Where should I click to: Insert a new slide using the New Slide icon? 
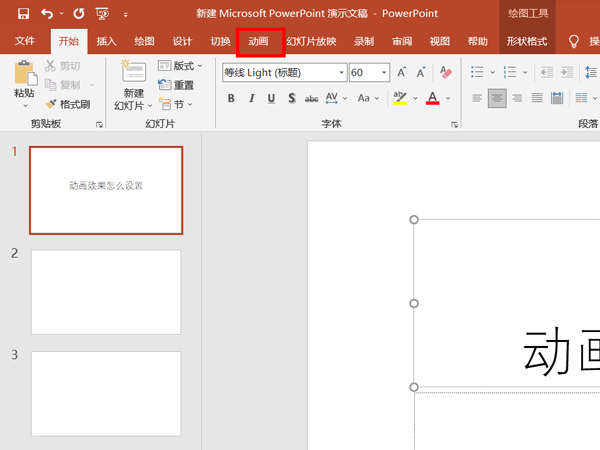(133, 71)
